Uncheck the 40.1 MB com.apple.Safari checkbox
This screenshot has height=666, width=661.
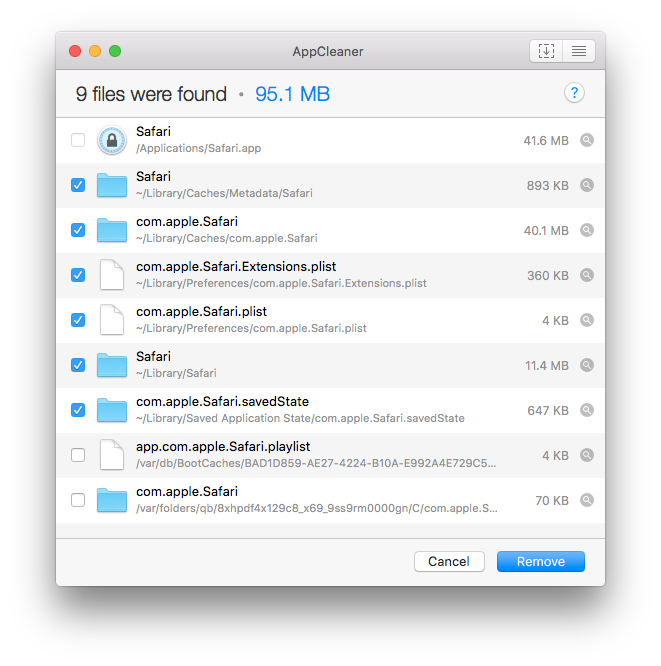pyautogui.click(x=78, y=230)
